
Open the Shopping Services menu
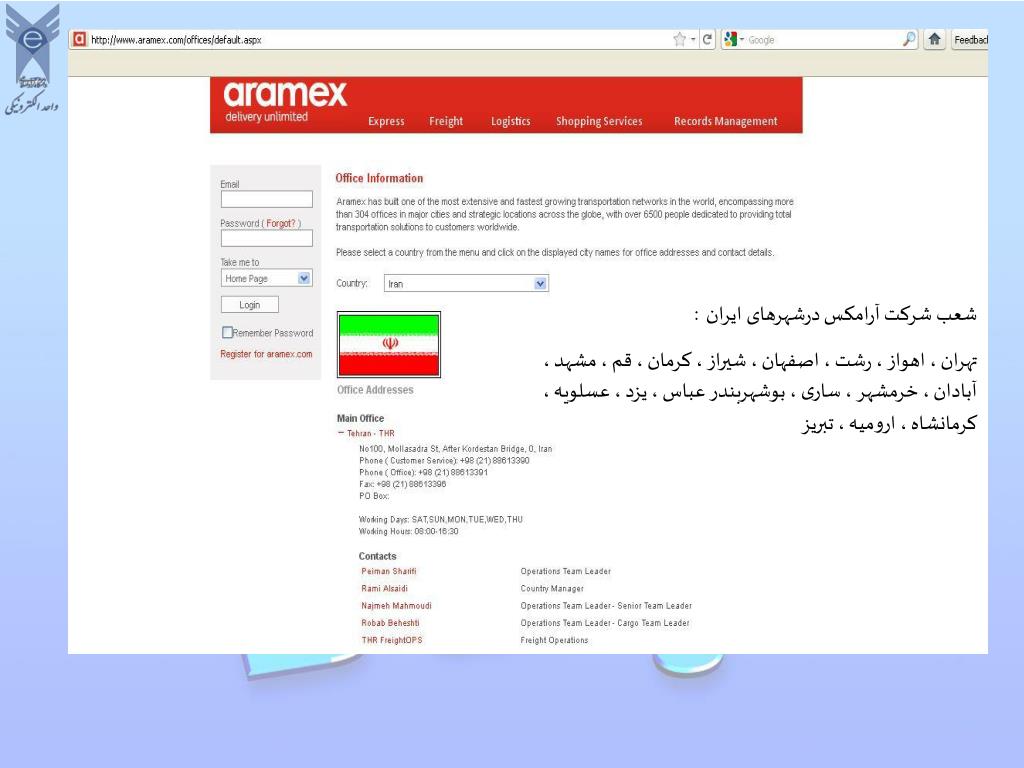599,121
